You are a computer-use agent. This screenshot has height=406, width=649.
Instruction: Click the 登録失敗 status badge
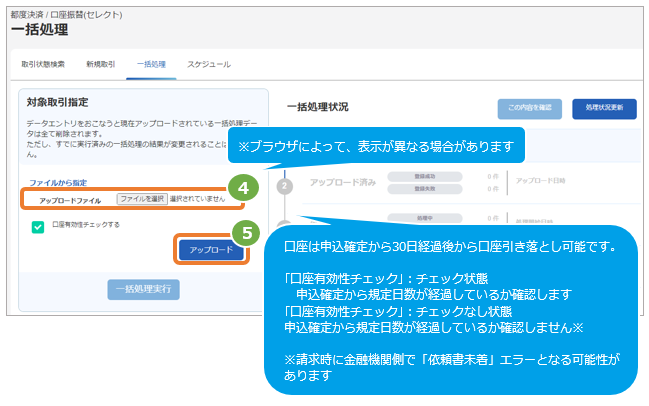(x=425, y=189)
